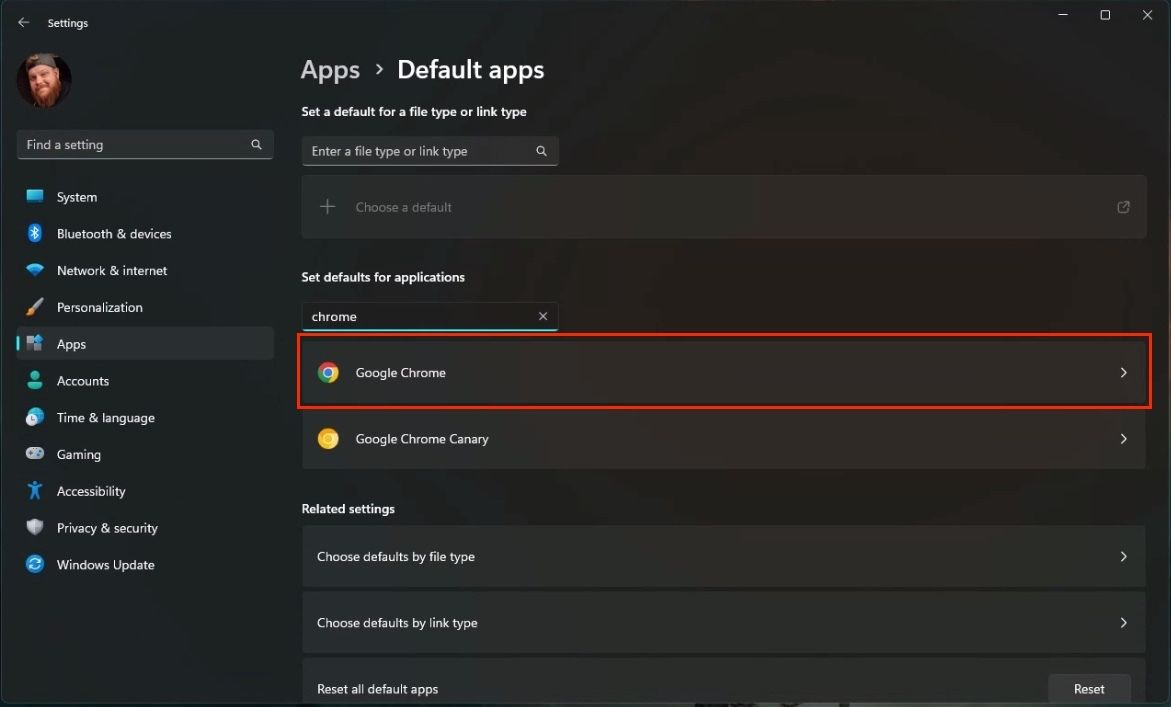
Task: Click the Choose a default row
Action: [x=724, y=207]
